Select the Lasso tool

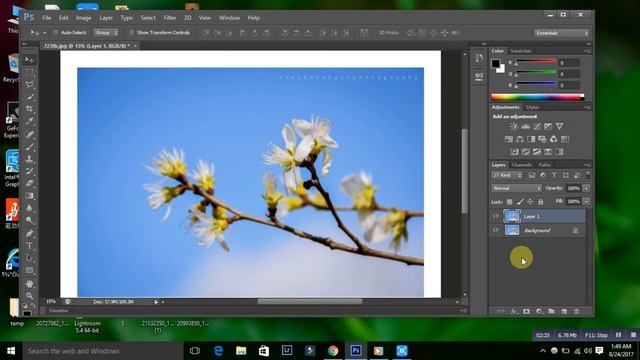(29, 84)
